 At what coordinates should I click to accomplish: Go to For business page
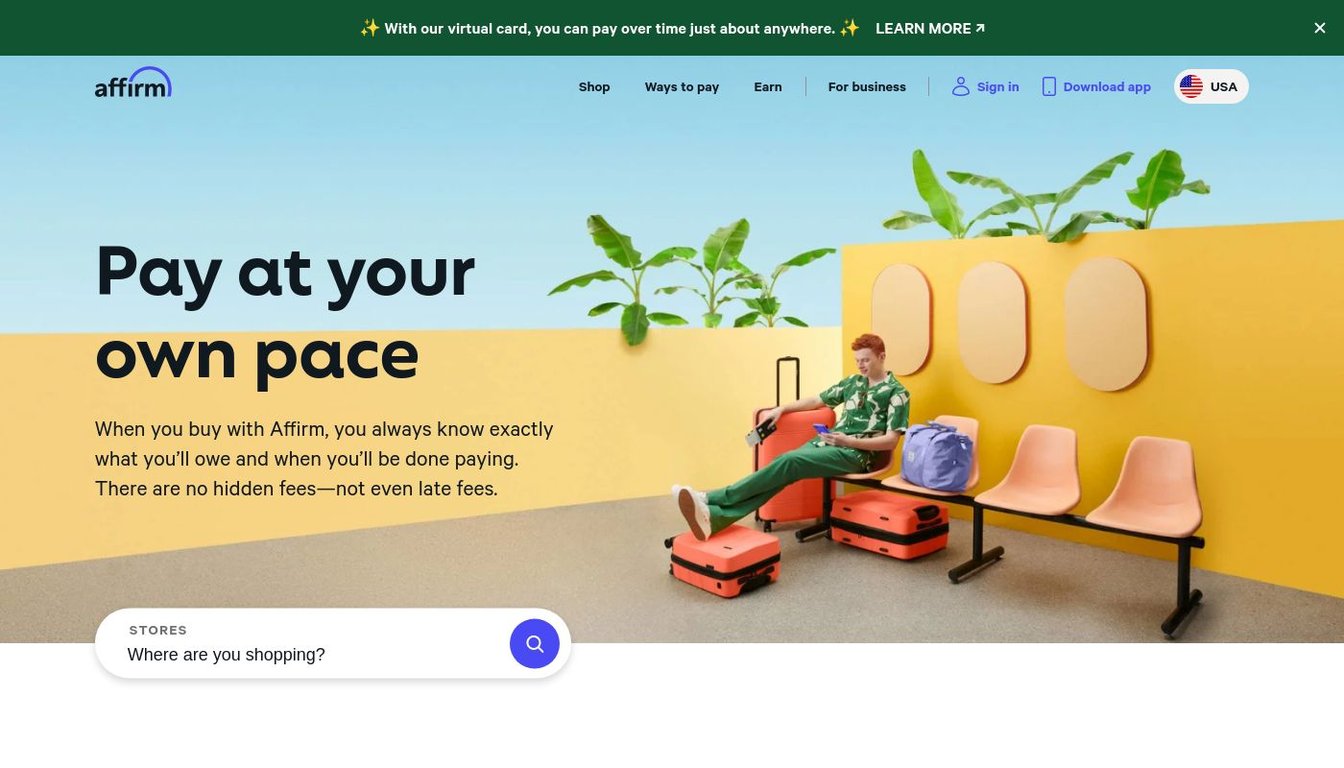(867, 87)
